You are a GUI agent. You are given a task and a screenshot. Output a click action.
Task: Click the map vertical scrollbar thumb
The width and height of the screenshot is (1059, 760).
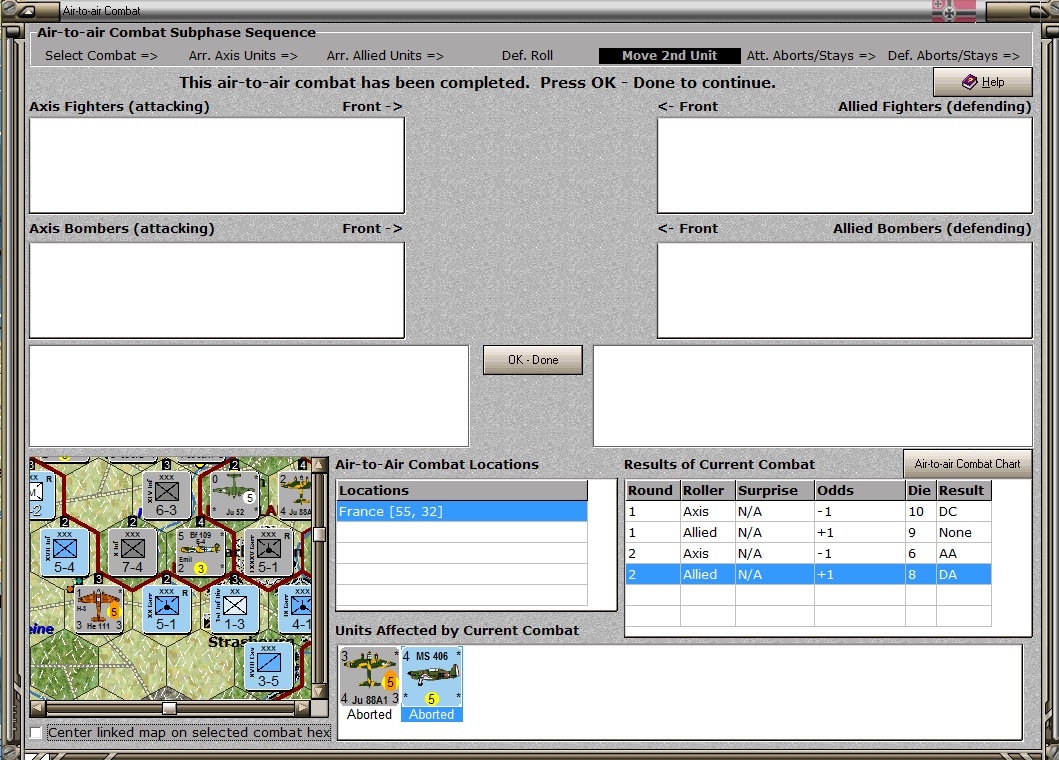click(x=319, y=534)
